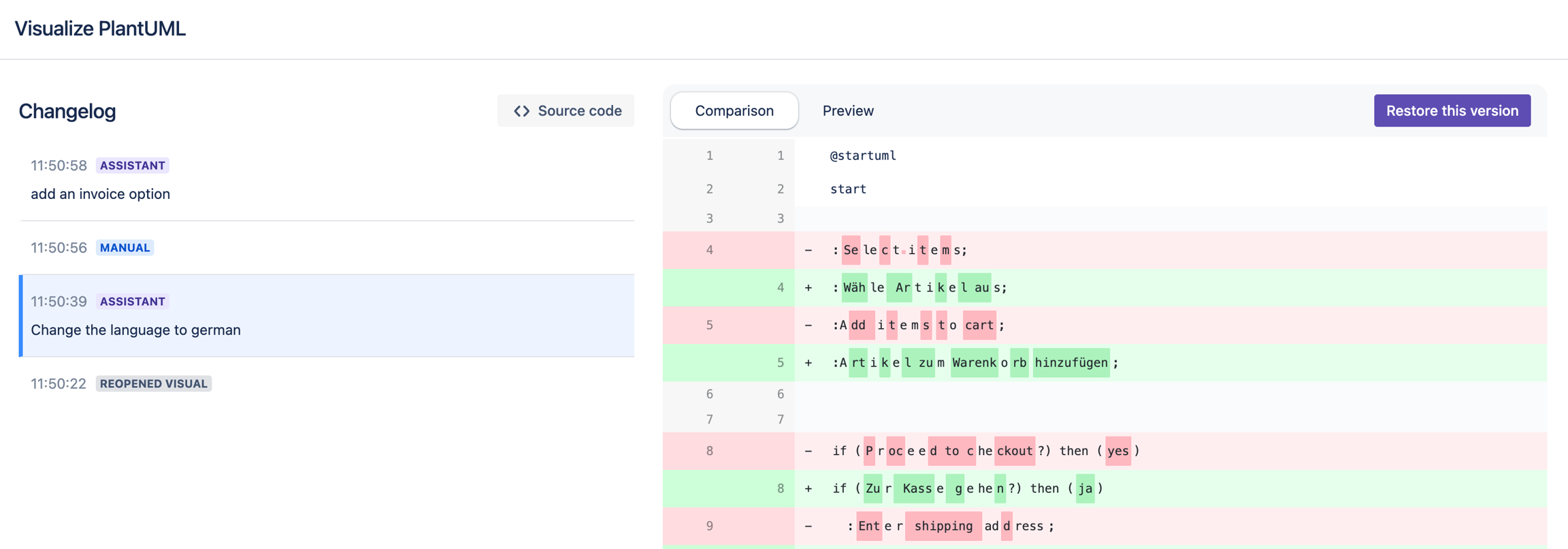Select the 11:50:56 manual changelog entry
The image size is (1568, 549).
pyautogui.click(x=327, y=247)
